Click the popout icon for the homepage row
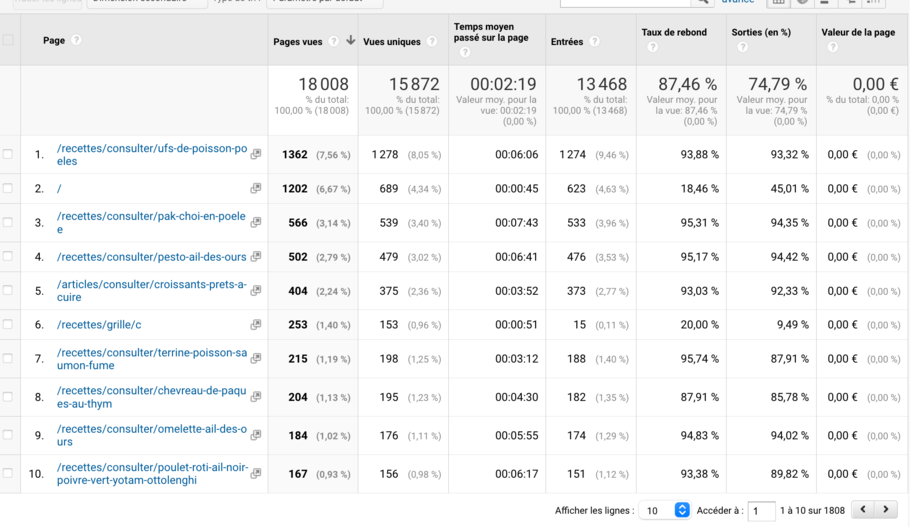This screenshot has height=527, width=910. coord(256,189)
